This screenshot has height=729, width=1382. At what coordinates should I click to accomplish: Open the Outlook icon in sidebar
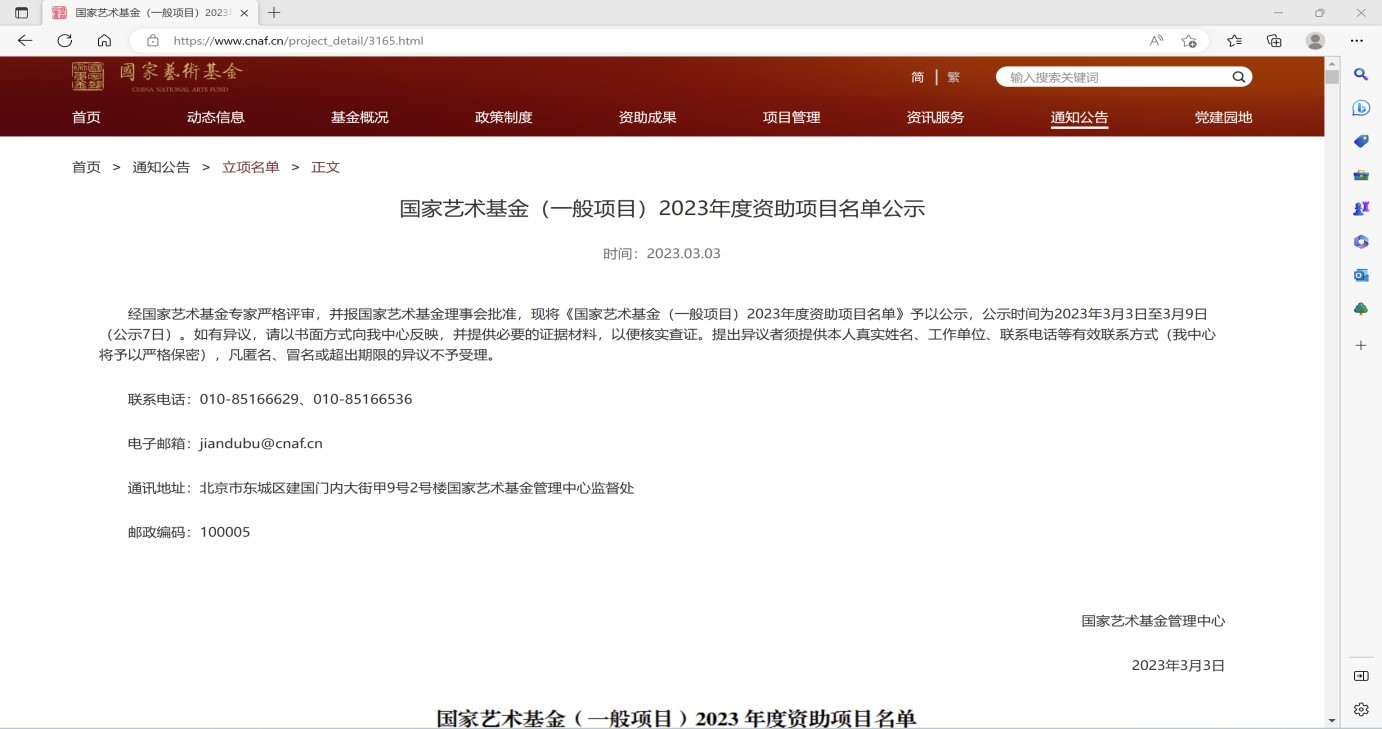pos(1361,275)
